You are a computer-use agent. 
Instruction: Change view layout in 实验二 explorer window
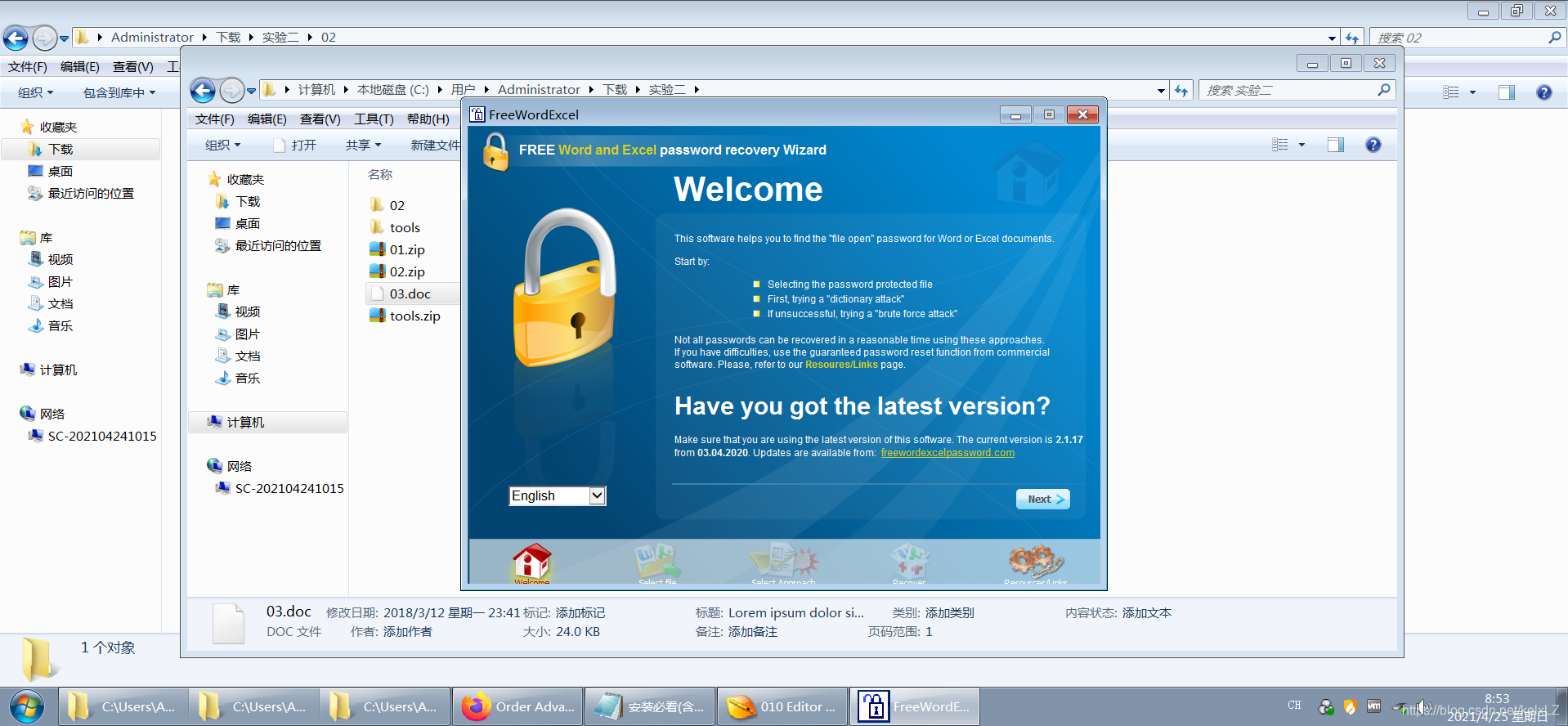tap(1280, 145)
